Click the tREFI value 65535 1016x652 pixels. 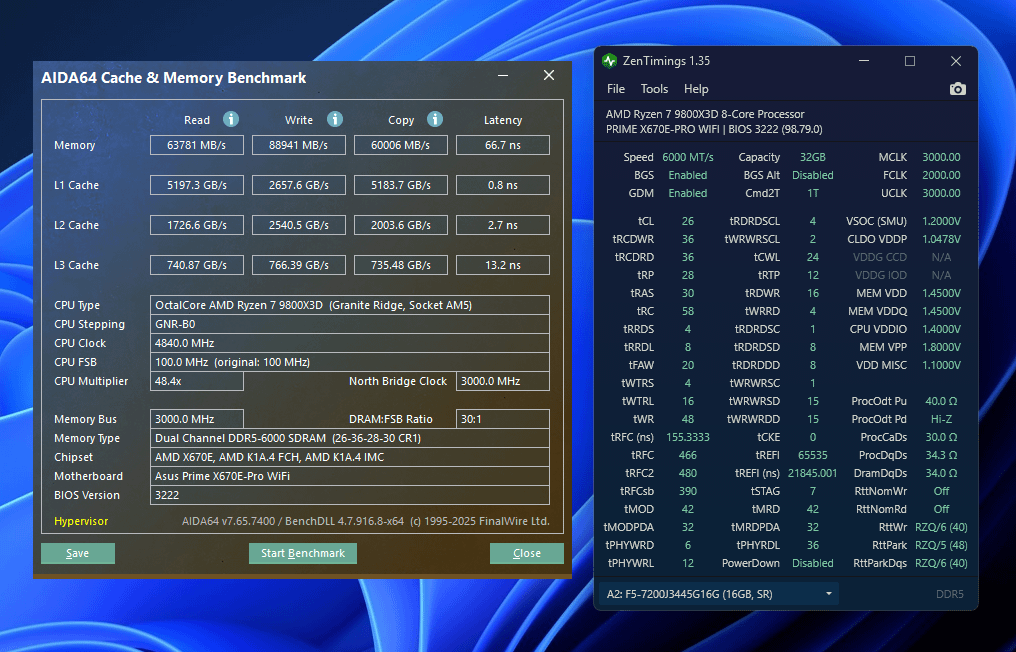(x=813, y=455)
